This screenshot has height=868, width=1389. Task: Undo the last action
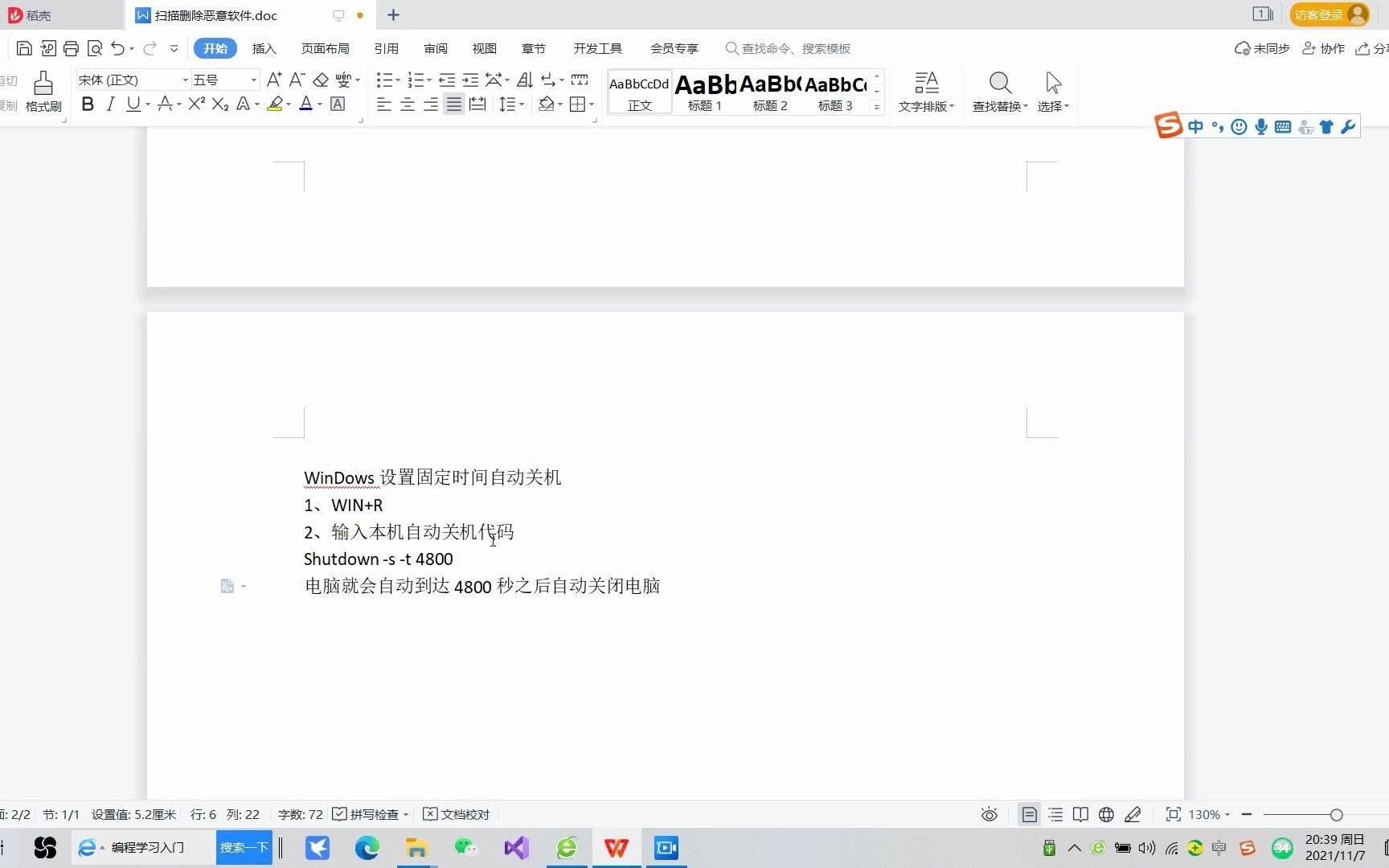[118, 48]
